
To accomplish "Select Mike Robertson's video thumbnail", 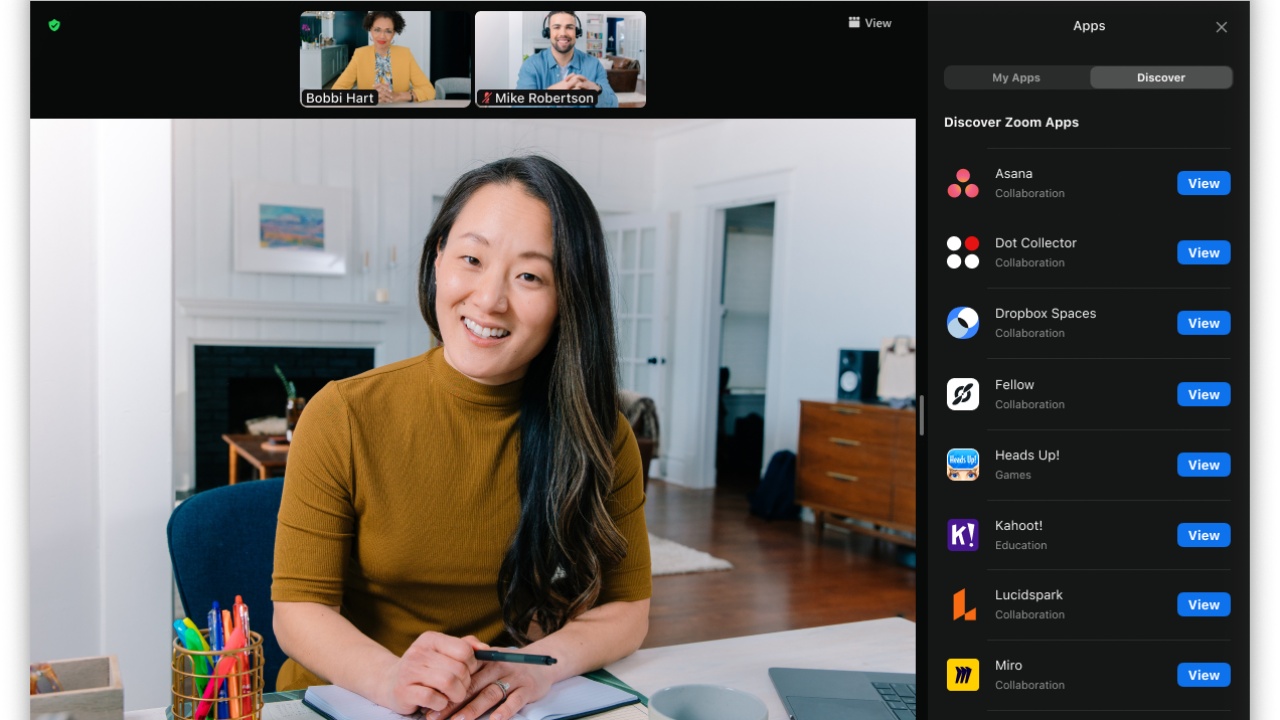I will point(559,58).
